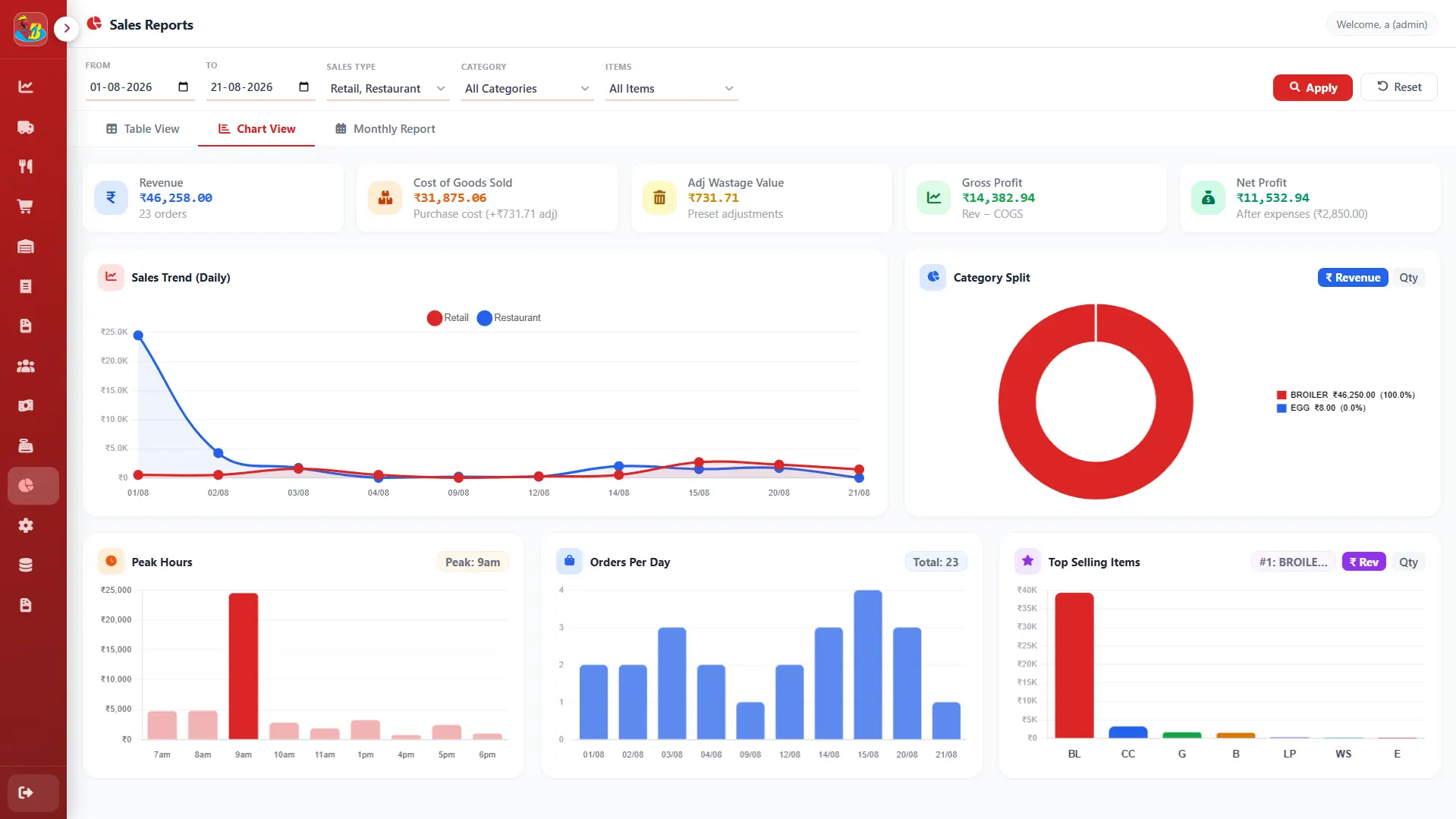Open the delivery truck sidebar icon
This screenshot has height=819, width=1456.
click(x=26, y=127)
